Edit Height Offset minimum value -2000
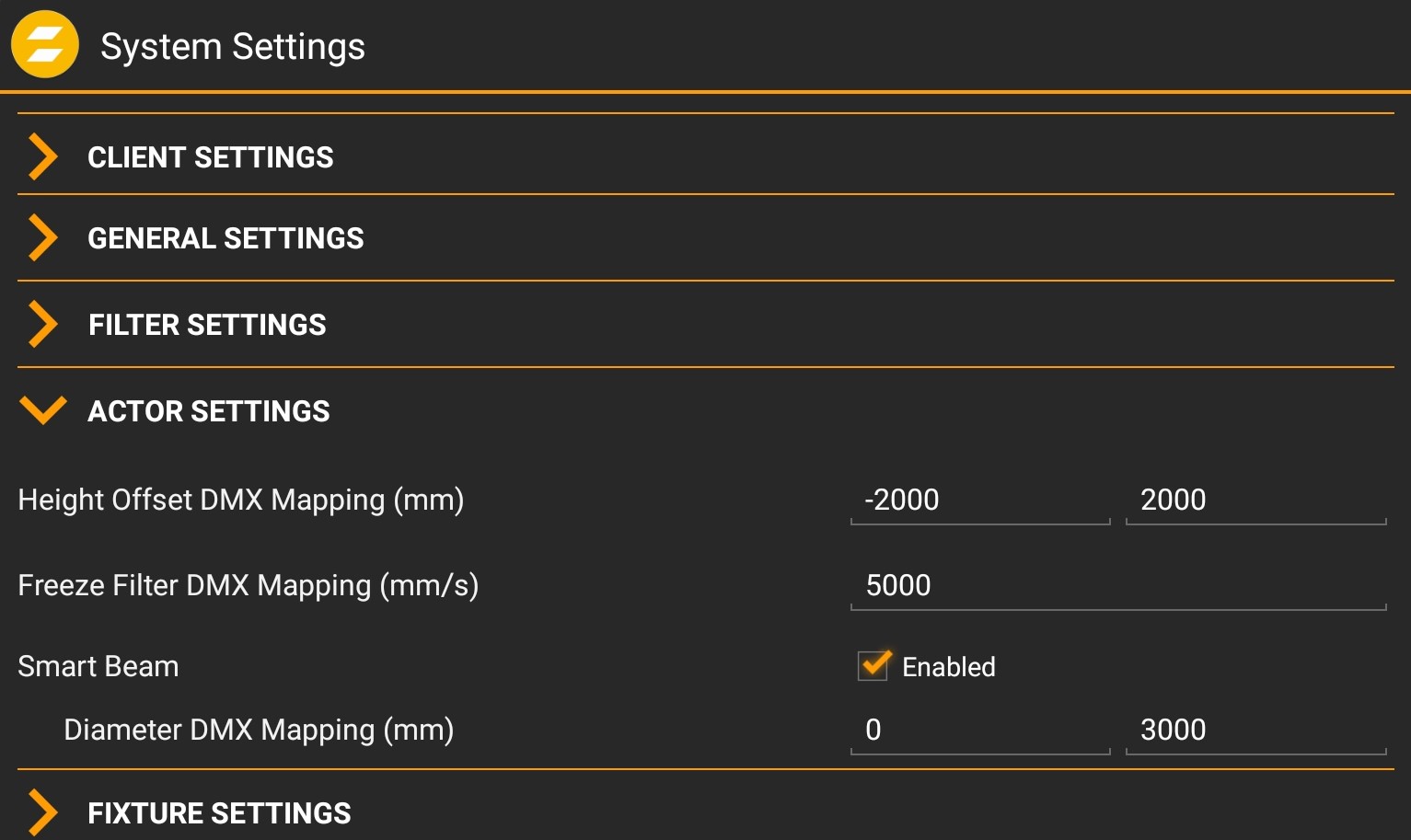Image resolution: width=1411 pixels, height=840 pixels. click(979, 500)
